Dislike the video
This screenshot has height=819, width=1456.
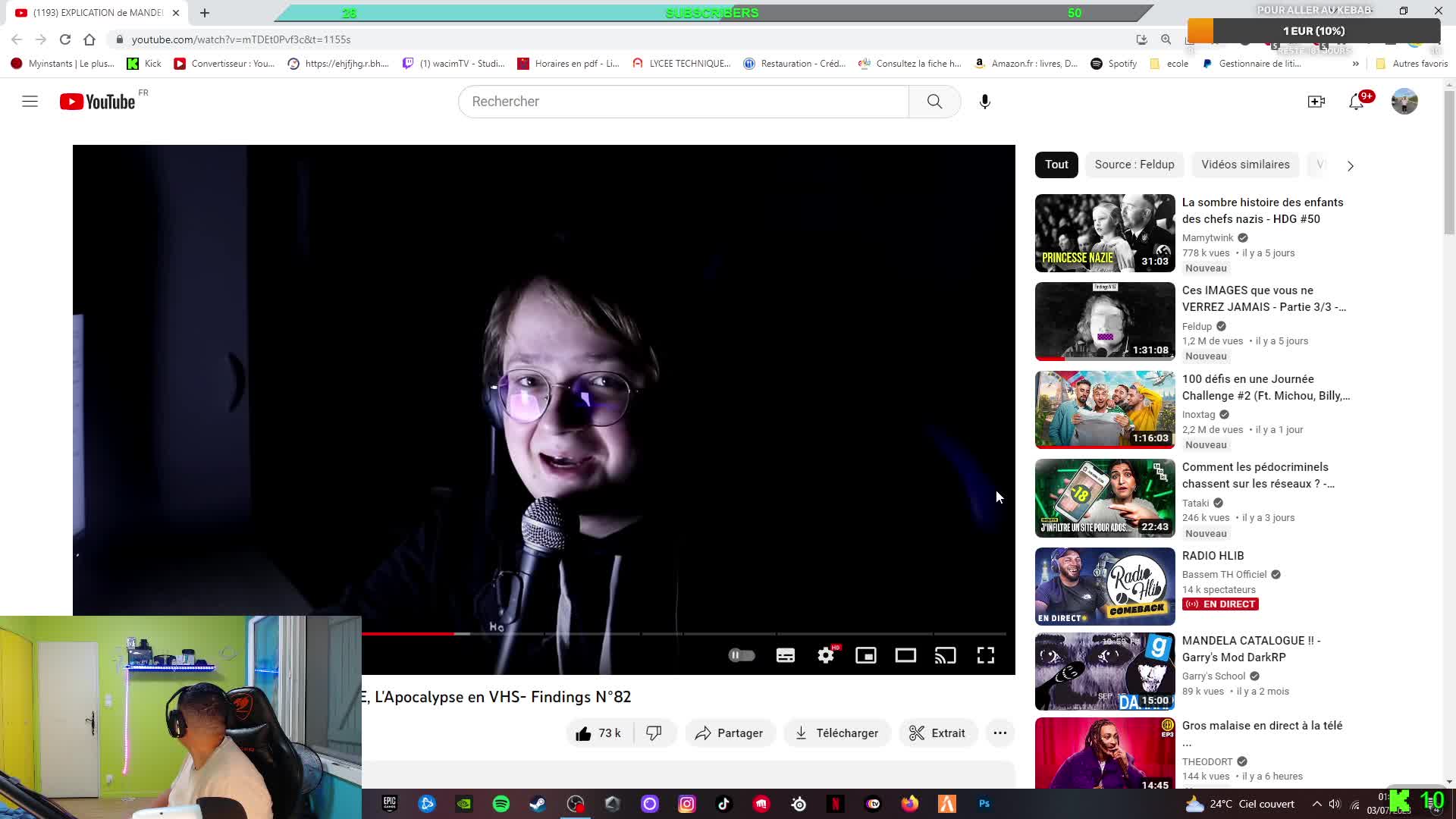(x=654, y=733)
